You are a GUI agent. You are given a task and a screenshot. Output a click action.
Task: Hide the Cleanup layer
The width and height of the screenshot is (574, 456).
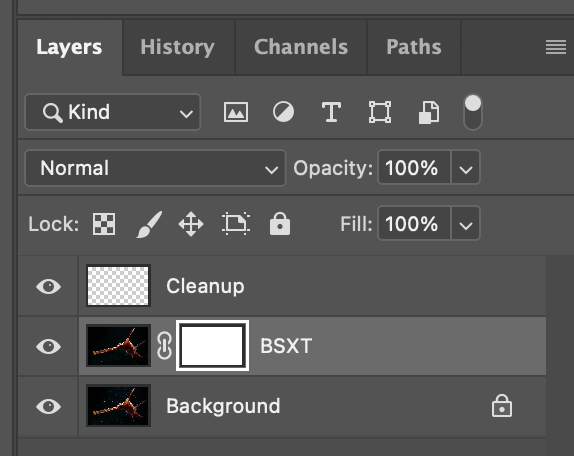48,286
